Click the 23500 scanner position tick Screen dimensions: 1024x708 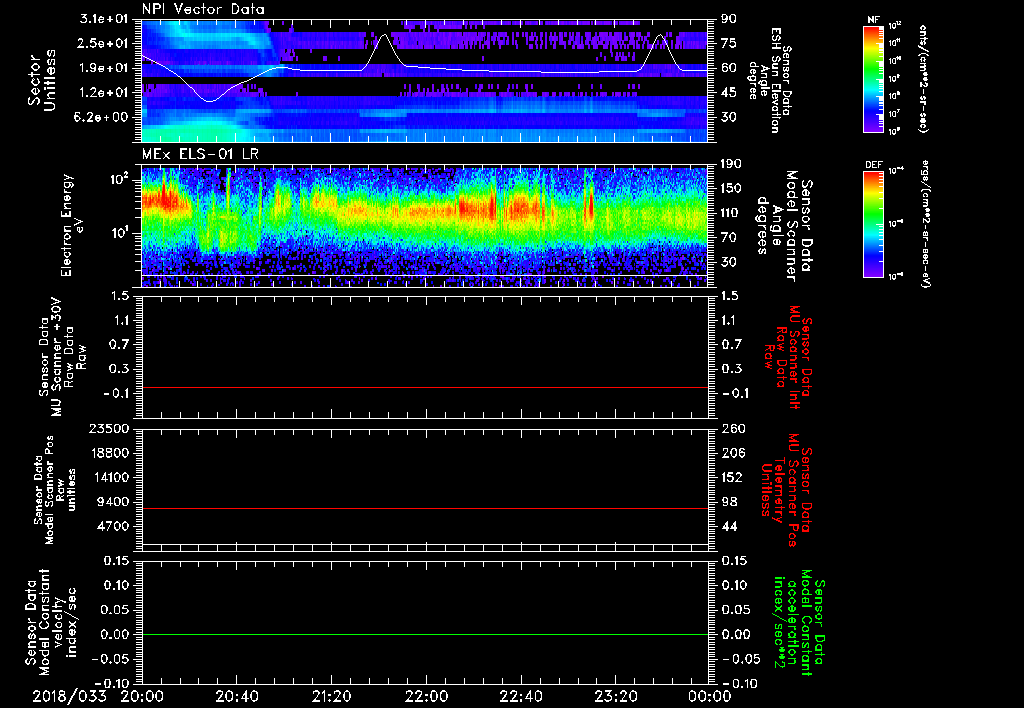coord(110,428)
